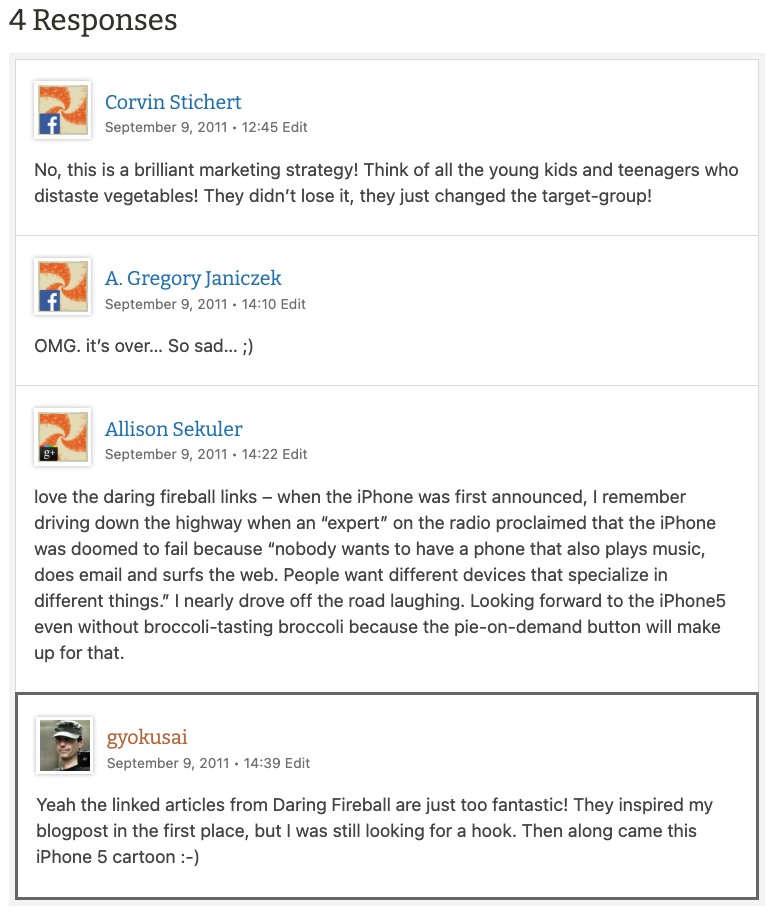Viewport: 774px width, 914px height.
Task: Open A. Gregory Janiczek's author link
Action: coord(193,278)
